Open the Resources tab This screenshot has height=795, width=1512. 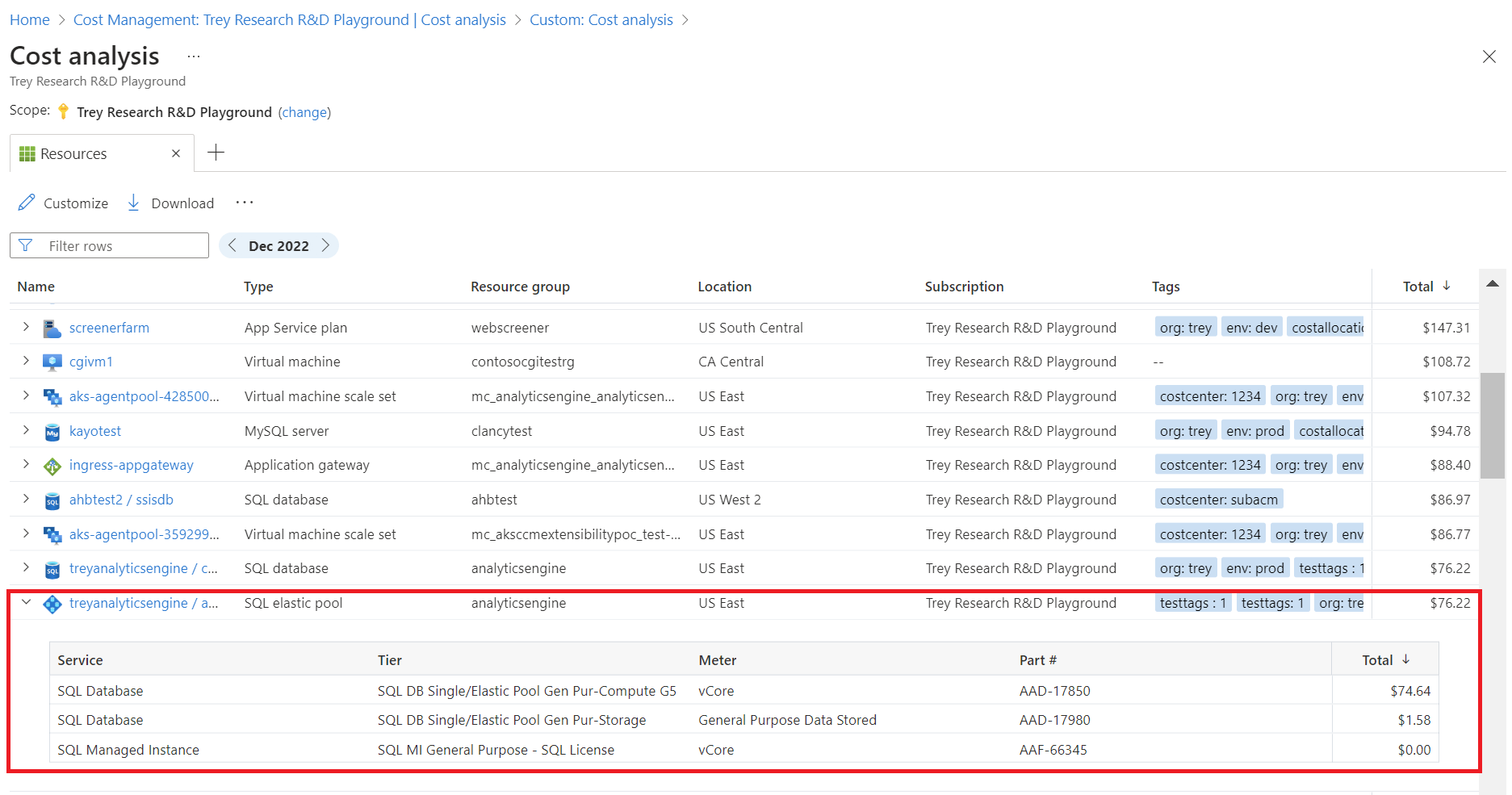click(x=73, y=153)
